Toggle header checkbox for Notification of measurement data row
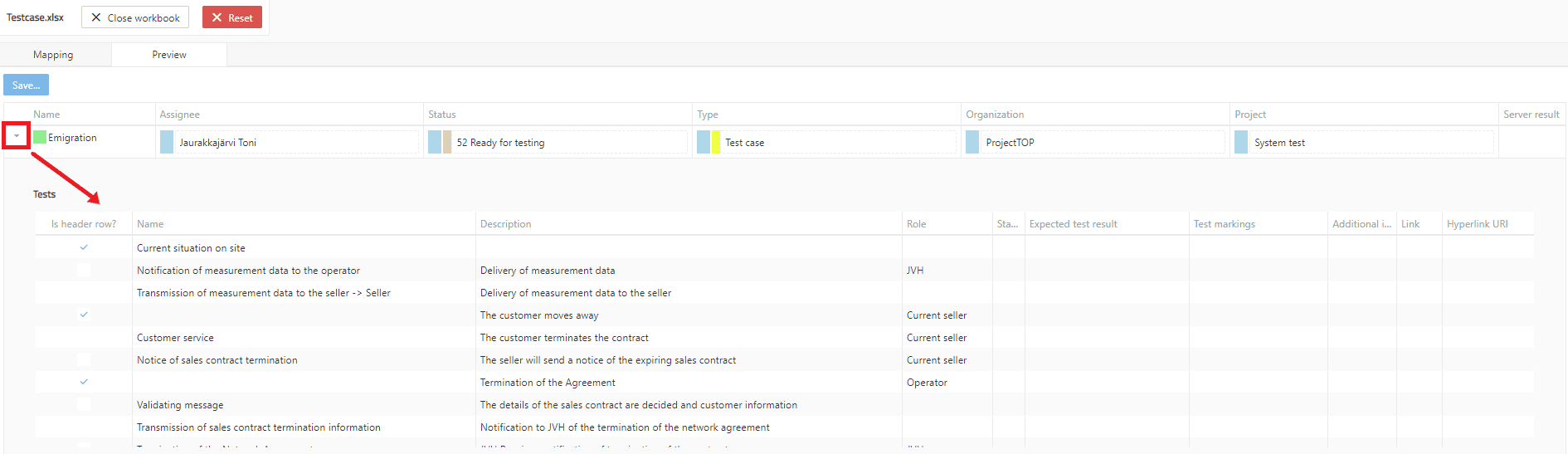Screen dimensions: 1568x454 (x=84, y=270)
